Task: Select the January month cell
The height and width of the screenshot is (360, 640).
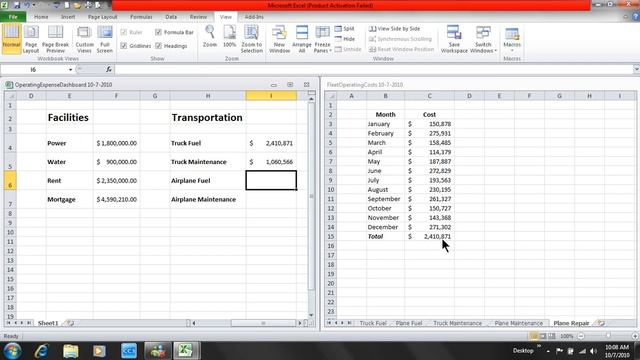Action: 385,124
